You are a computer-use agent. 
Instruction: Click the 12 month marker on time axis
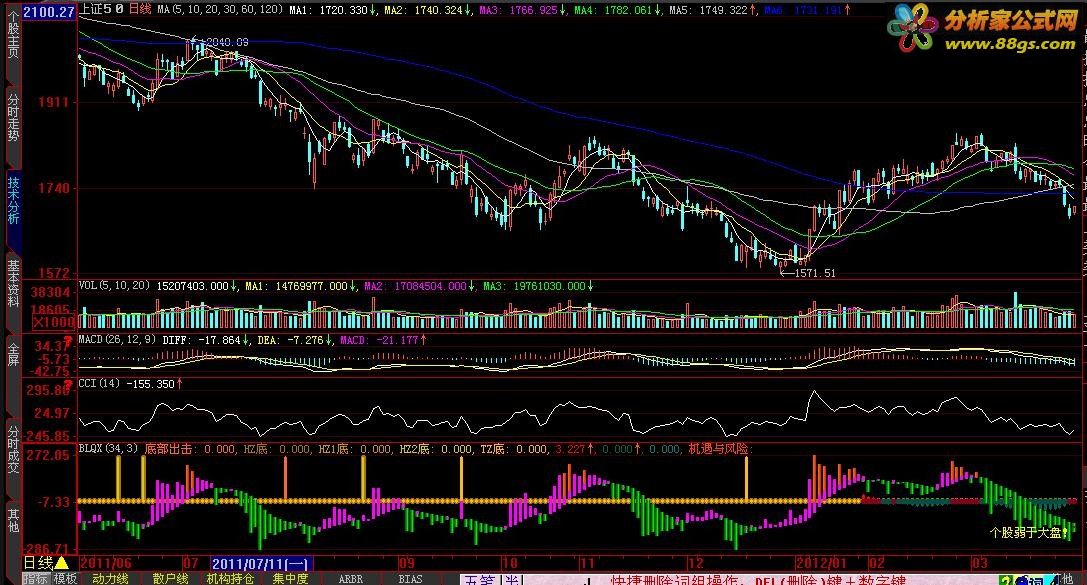click(x=695, y=563)
